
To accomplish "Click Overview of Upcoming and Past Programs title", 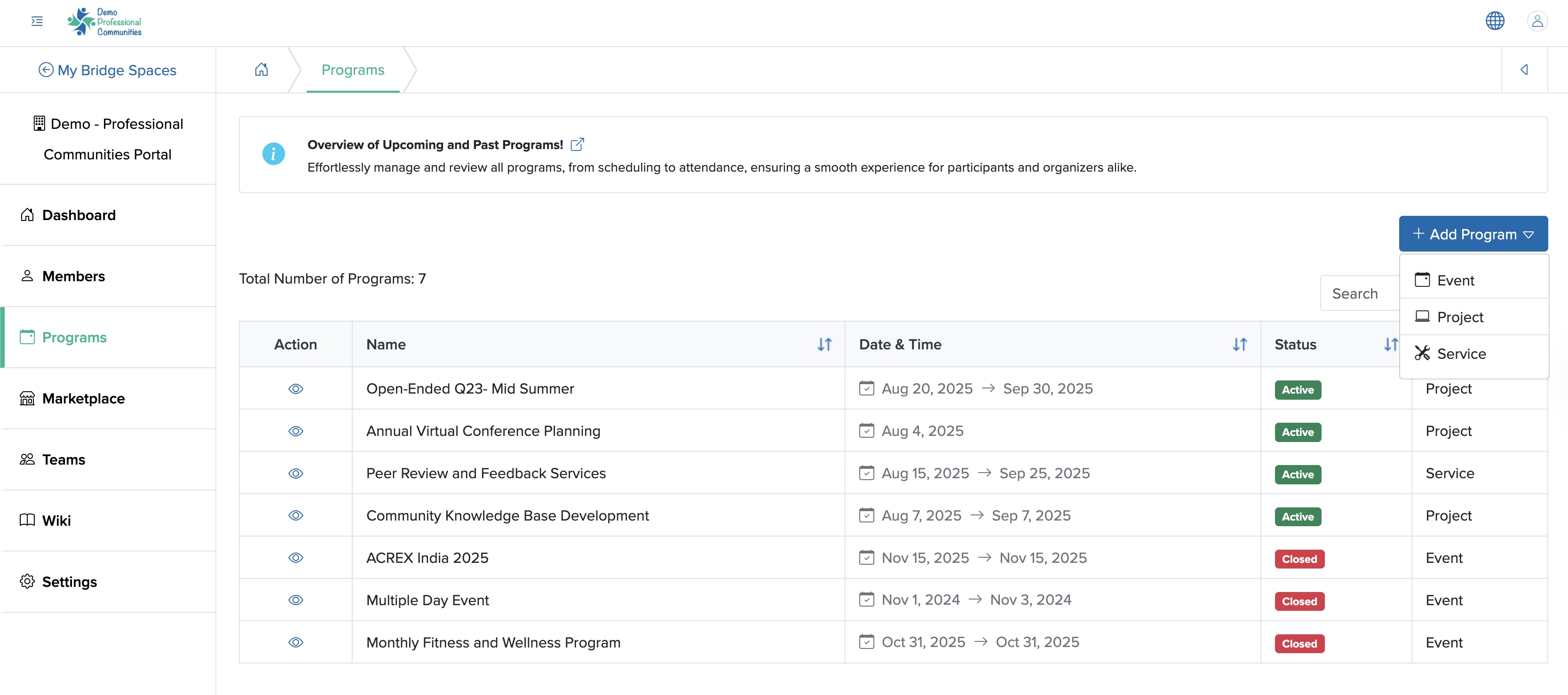I will tap(435, 144).
